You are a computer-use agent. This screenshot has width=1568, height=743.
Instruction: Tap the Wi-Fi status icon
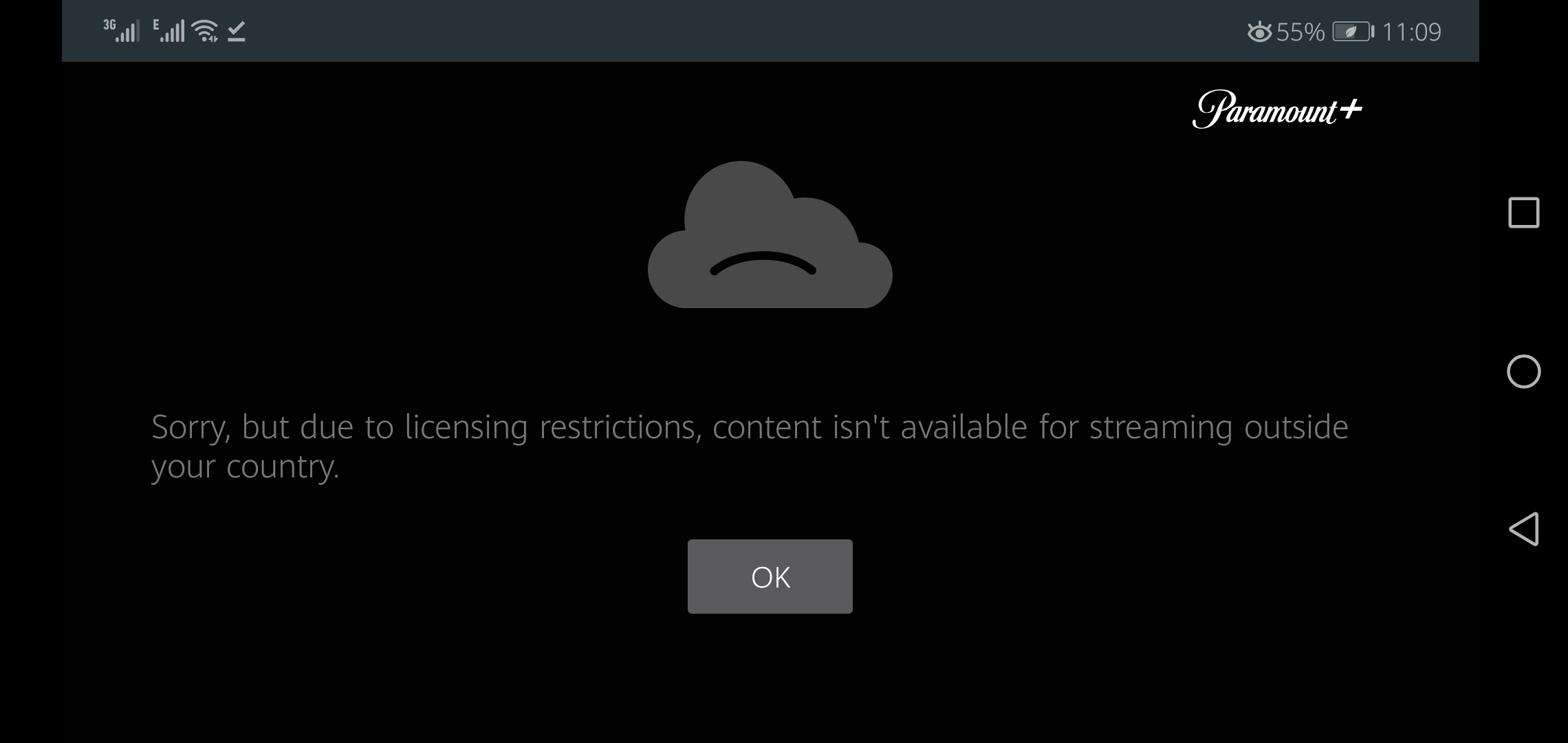[x=205, y=31]
